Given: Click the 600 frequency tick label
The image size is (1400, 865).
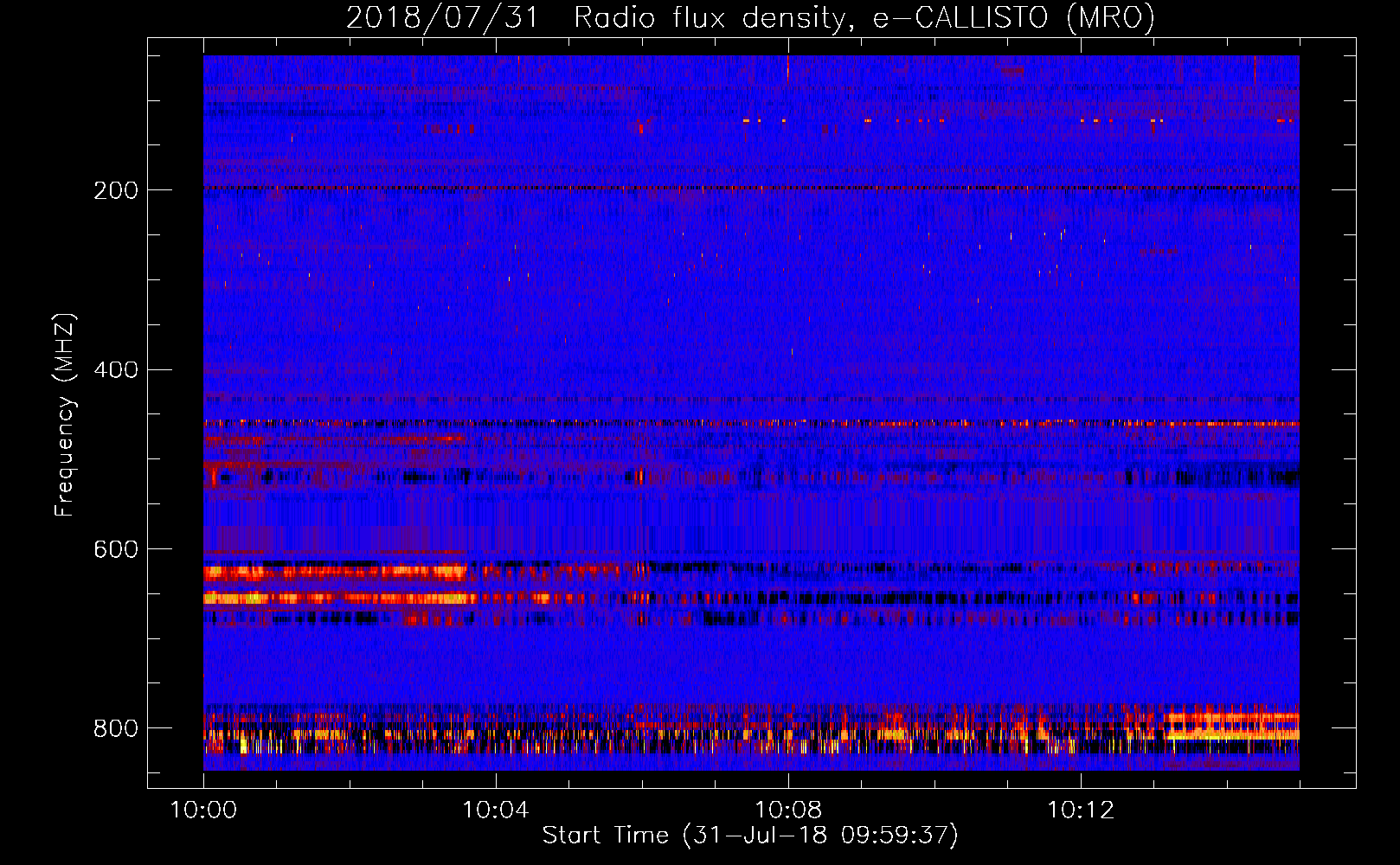Looking at the screenshot, I should coord(116,550).
